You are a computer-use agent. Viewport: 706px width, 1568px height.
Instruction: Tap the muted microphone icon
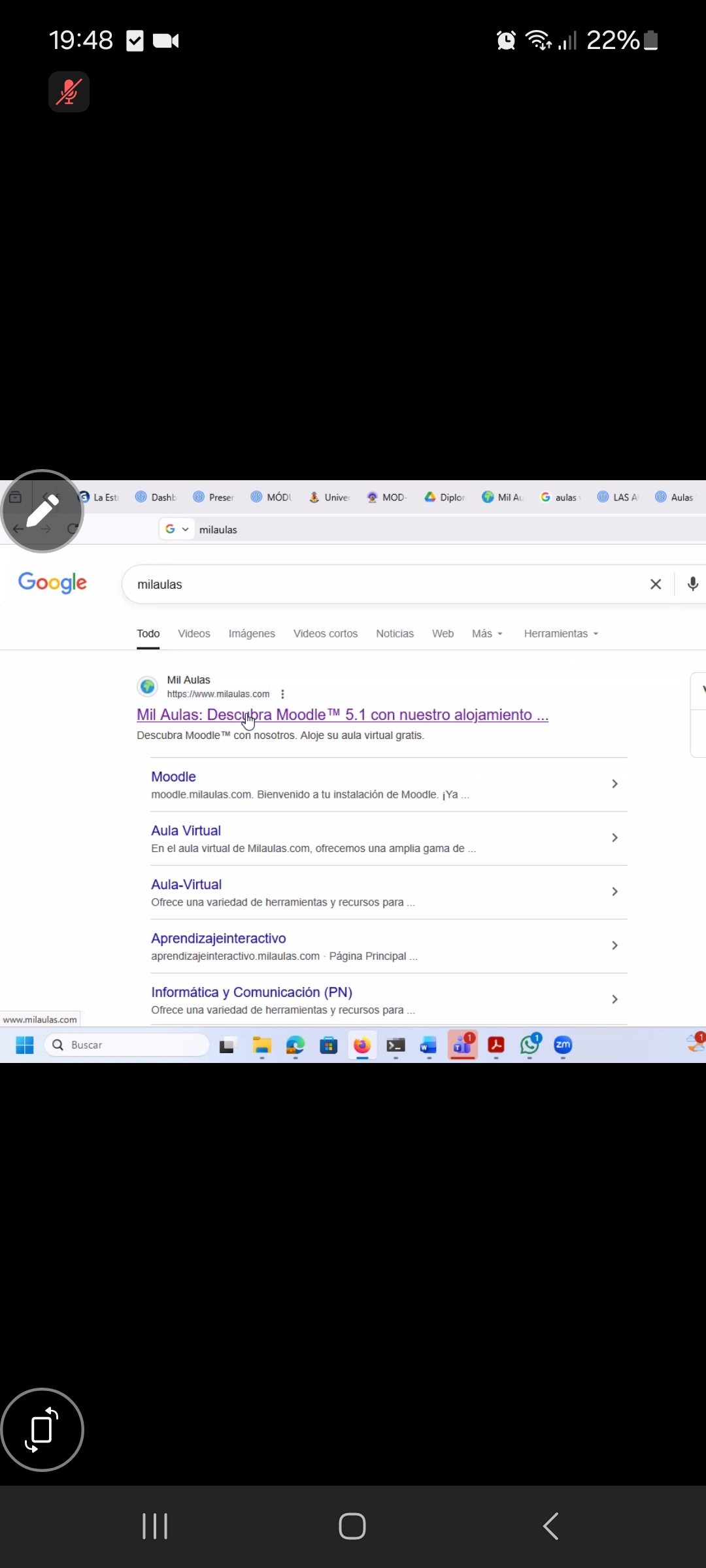[69, 91]
